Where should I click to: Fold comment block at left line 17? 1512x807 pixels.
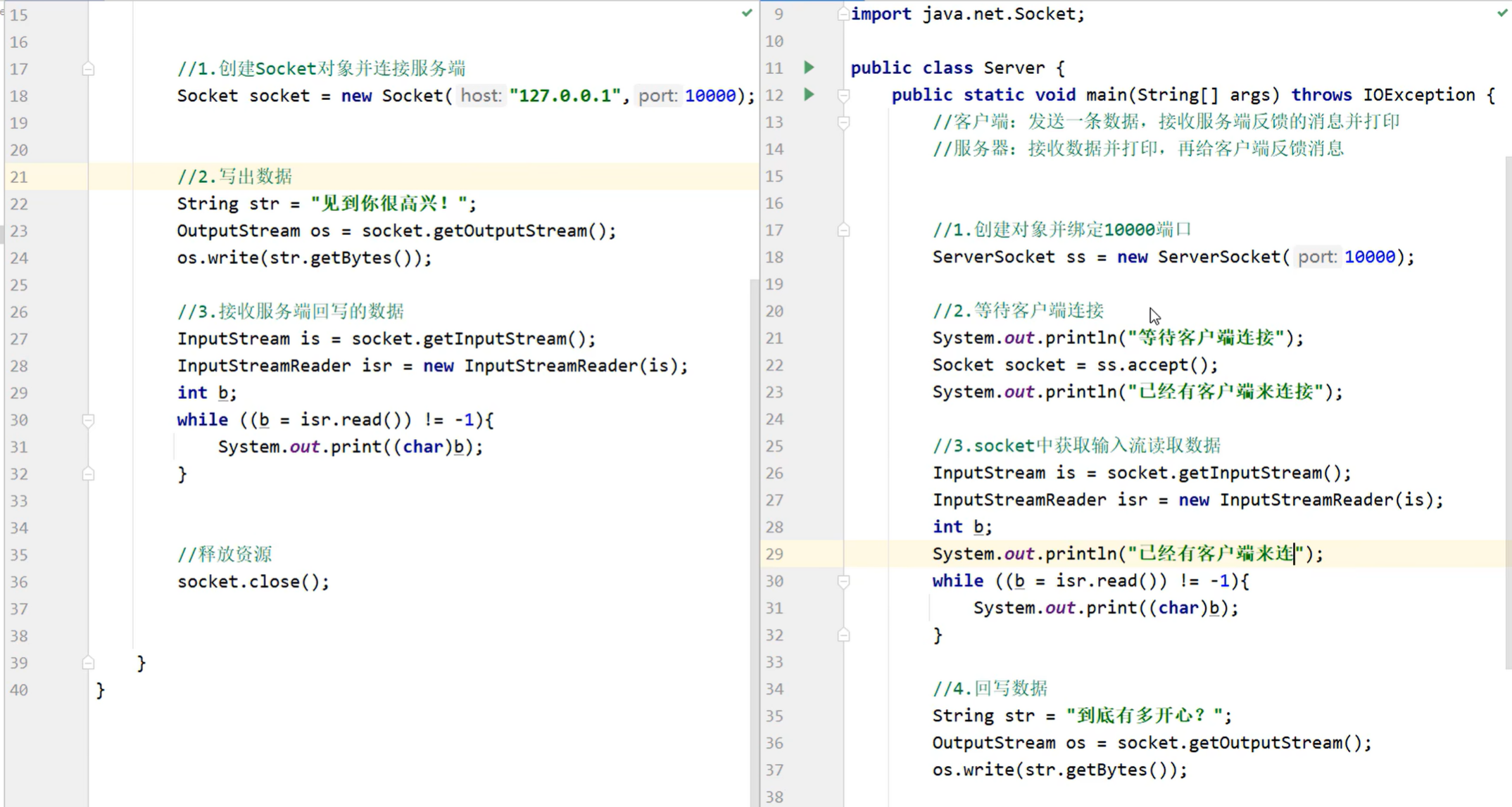coord(88,69)
